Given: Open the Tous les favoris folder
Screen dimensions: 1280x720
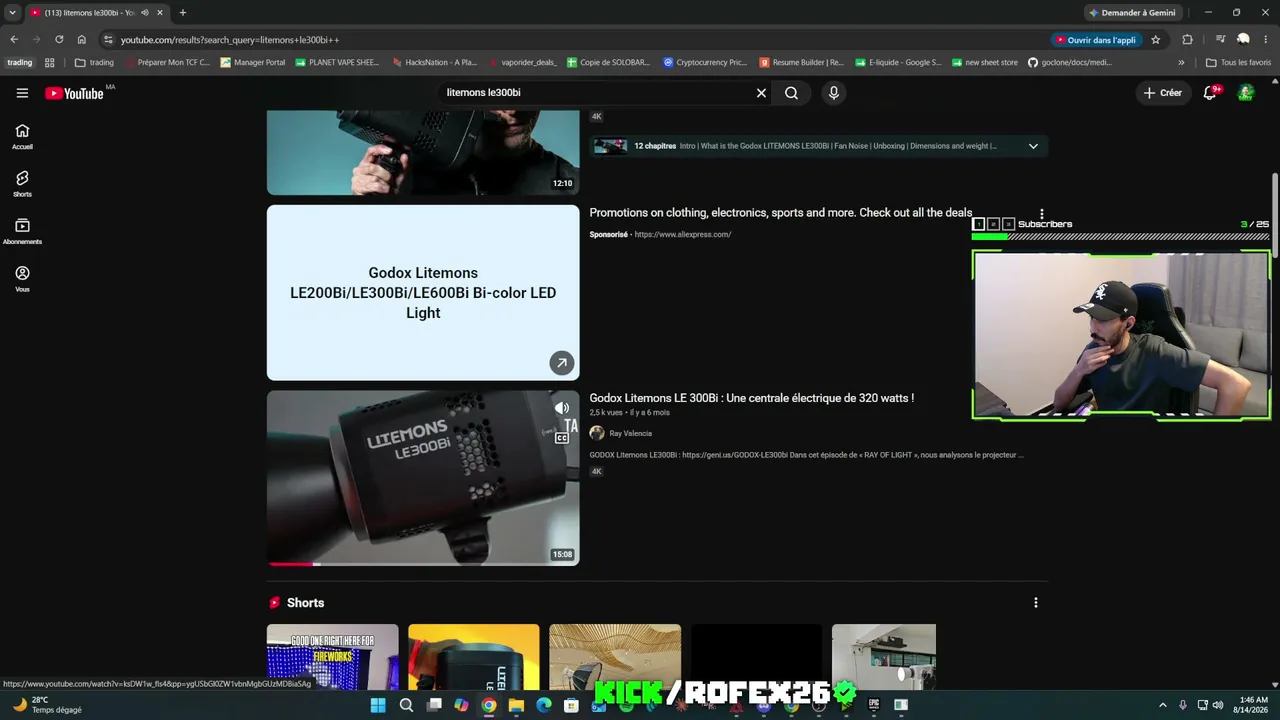Looking at the screenshot, I should tap(1238, 62).
